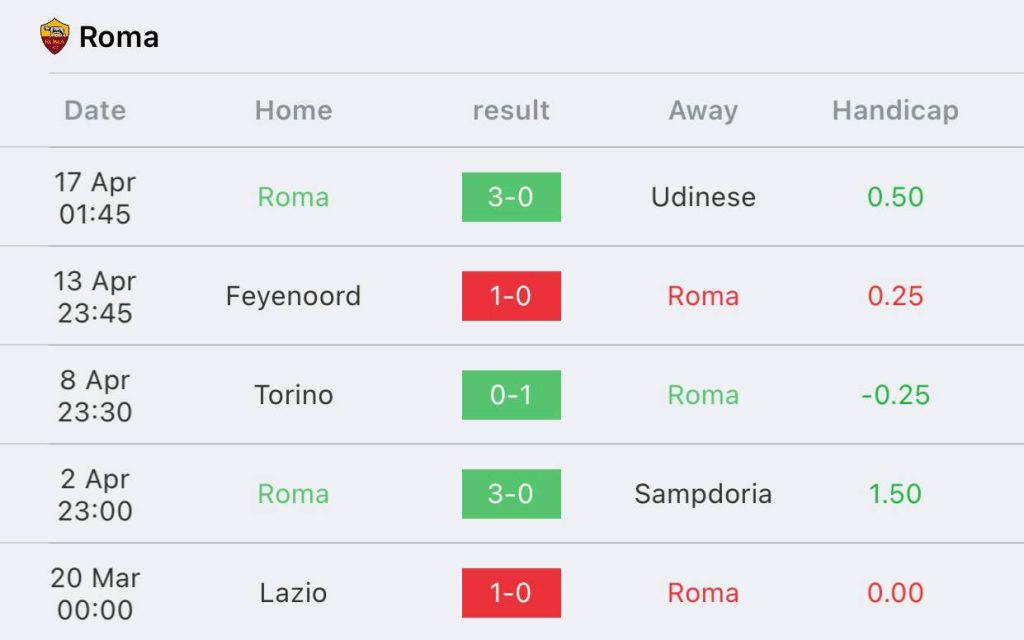Open the Roma team title
This screenshot has width=1024, height=640.
coord(119,37)
